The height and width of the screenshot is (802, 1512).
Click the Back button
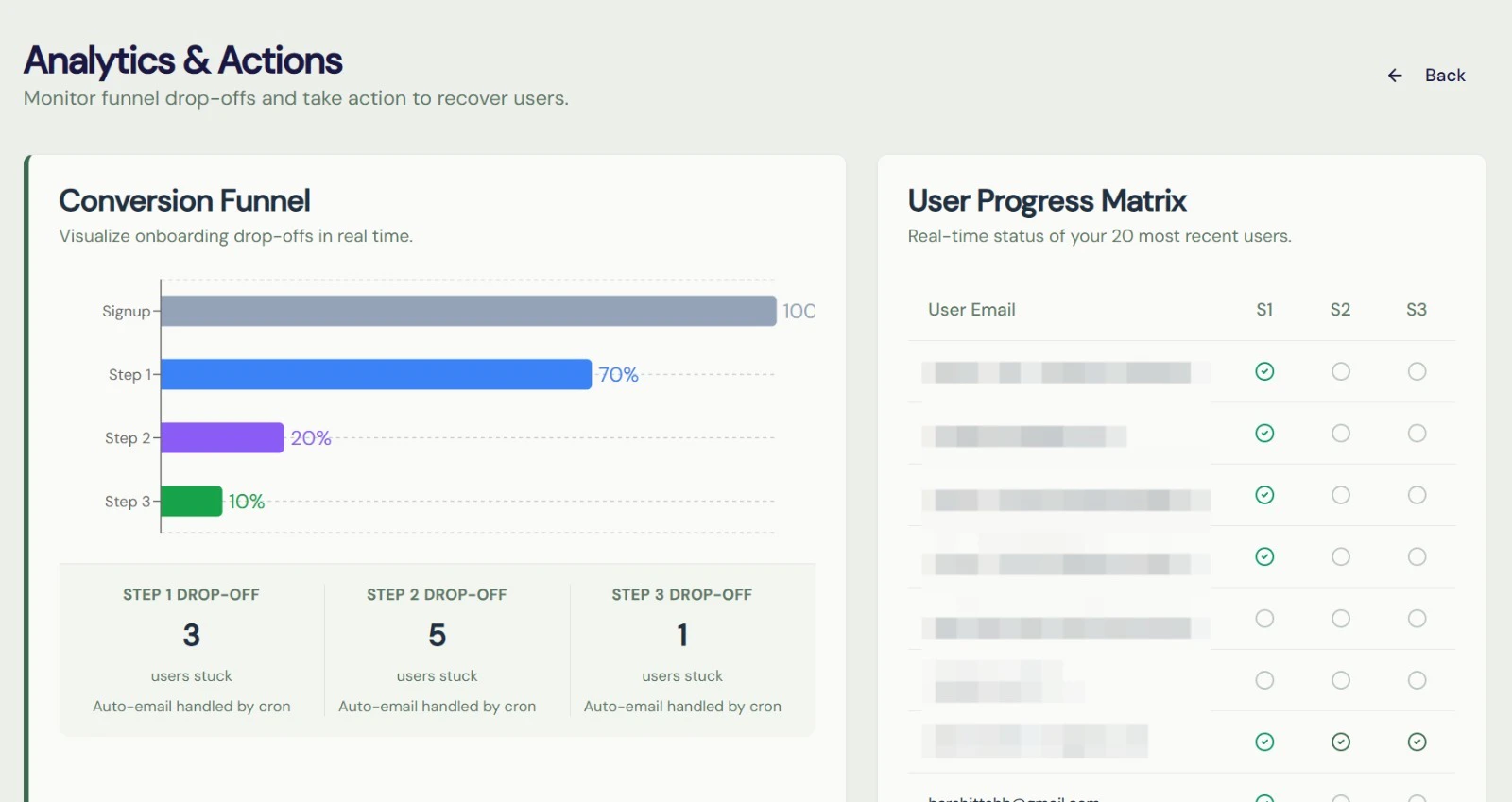pyautogui.click(x=1425, y=76)
